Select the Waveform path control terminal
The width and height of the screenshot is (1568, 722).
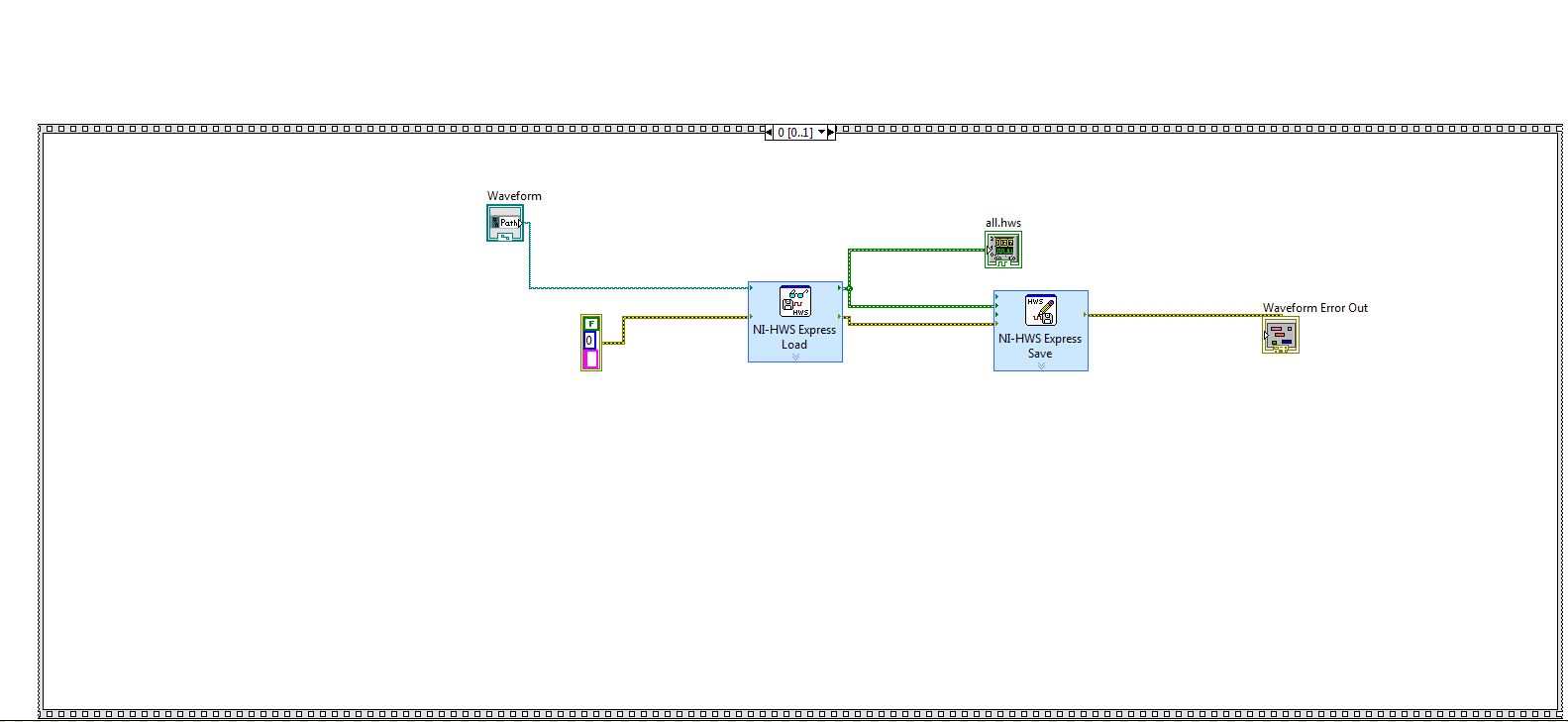pyautogui.click(x=505, y=223)
